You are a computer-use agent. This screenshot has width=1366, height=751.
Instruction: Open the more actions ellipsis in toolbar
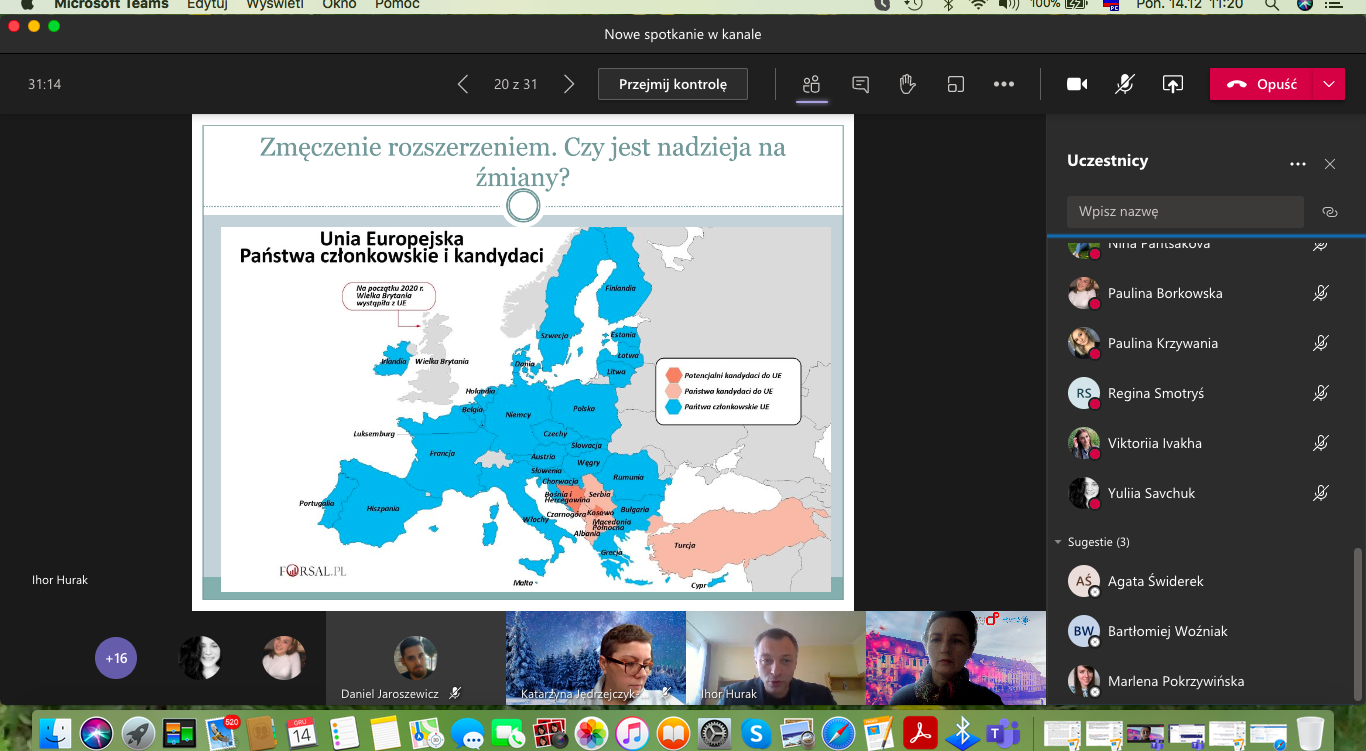point(1004,85)
